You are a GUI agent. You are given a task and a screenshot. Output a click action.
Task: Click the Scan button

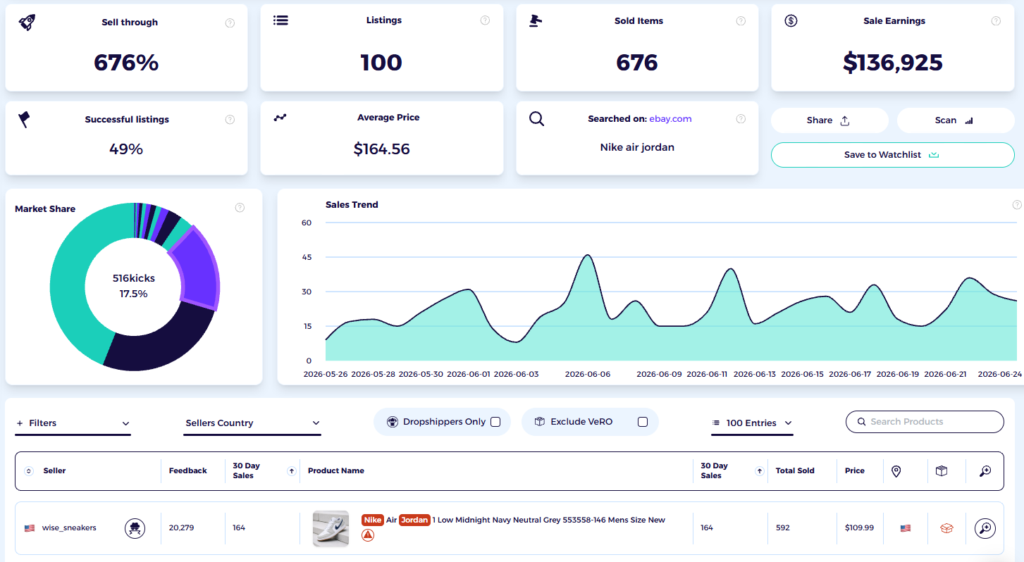tap(955, 120)
